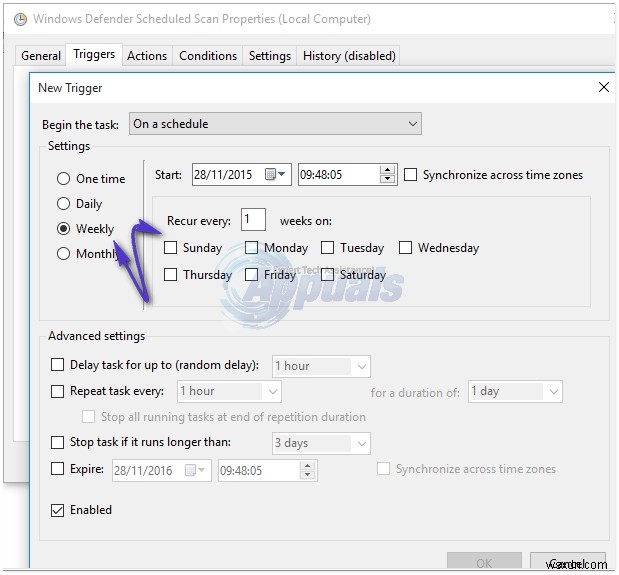This screenshot has height=575, width=619.
Task: Select the Weekly radio button
Action: click(x=63, y=229)
